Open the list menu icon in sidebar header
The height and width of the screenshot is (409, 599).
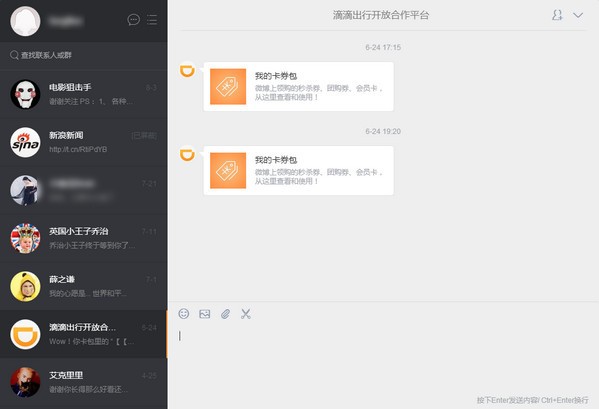pyautogui.click(x=152, y=19)
